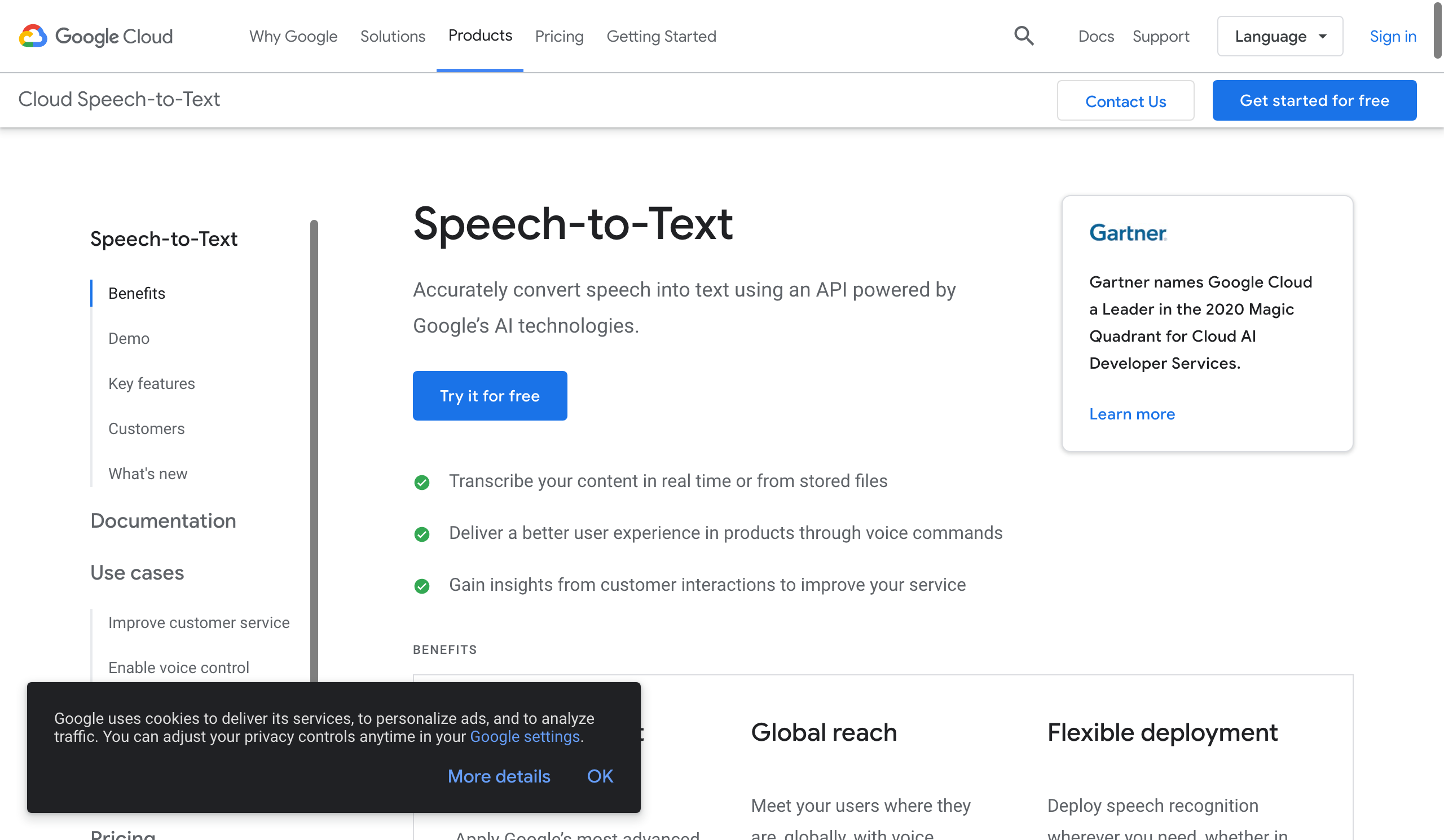This screenshot has width=1444, height=840.
Task: Select Enable voice control in the sidebar
Action: point(178,667)
